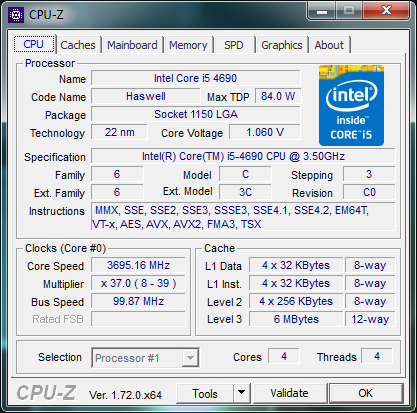Switch to the Caches tab

78,45
